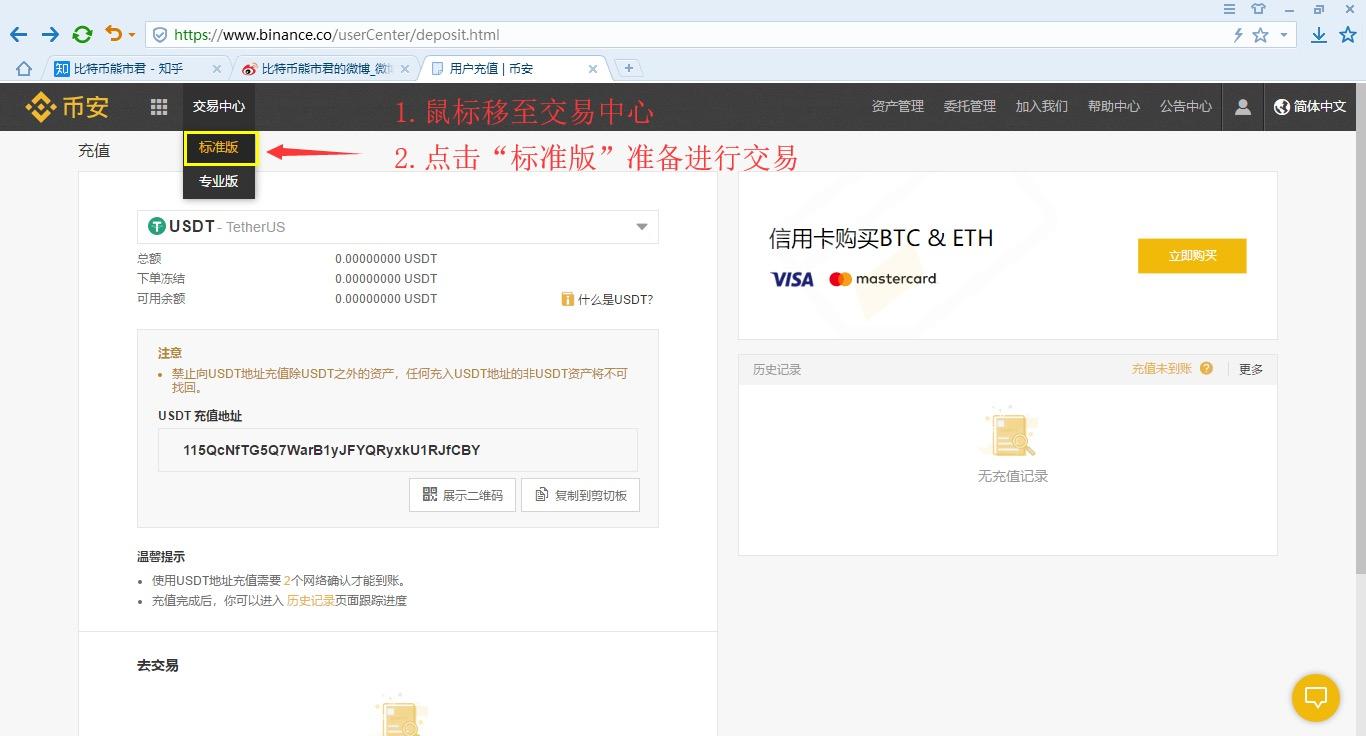Click the 去交易 section heading
Screen dimensions: 1366x736
click(x=158, y=665)
